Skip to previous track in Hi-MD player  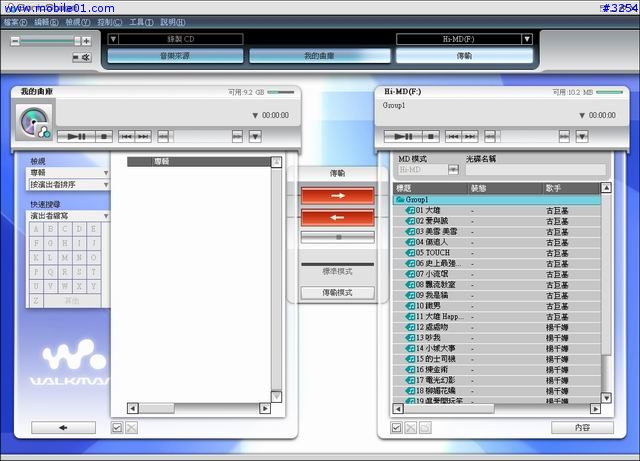[x=453, y=136]
